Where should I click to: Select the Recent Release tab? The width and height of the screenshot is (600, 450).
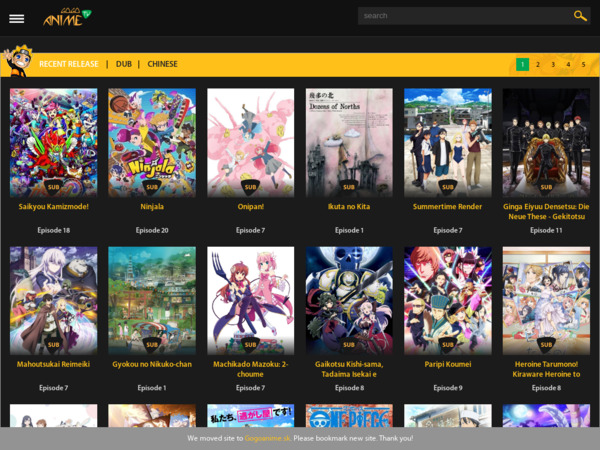[69, 64]
